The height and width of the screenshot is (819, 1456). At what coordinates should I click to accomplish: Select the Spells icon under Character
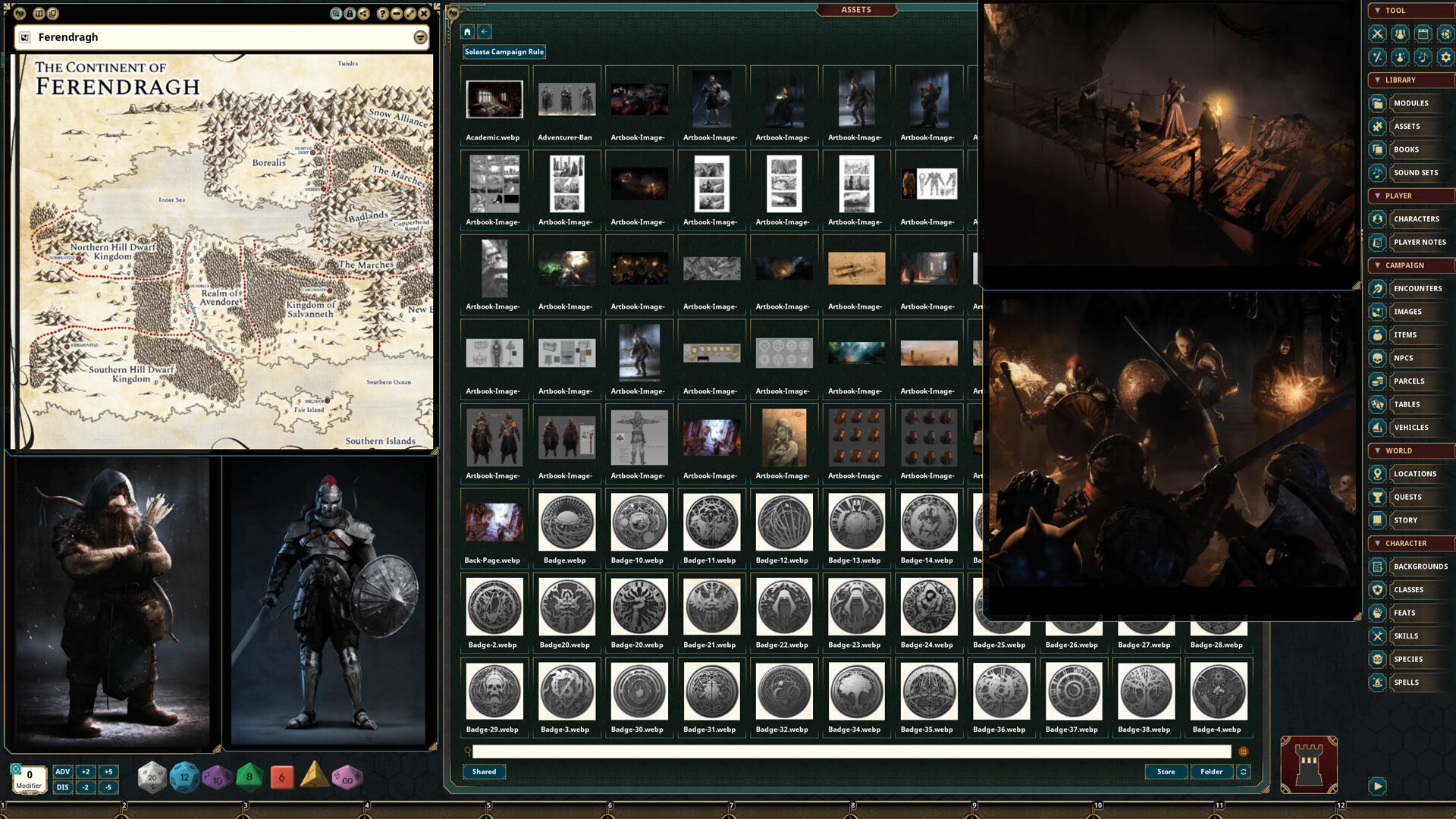click(1378, 682)
